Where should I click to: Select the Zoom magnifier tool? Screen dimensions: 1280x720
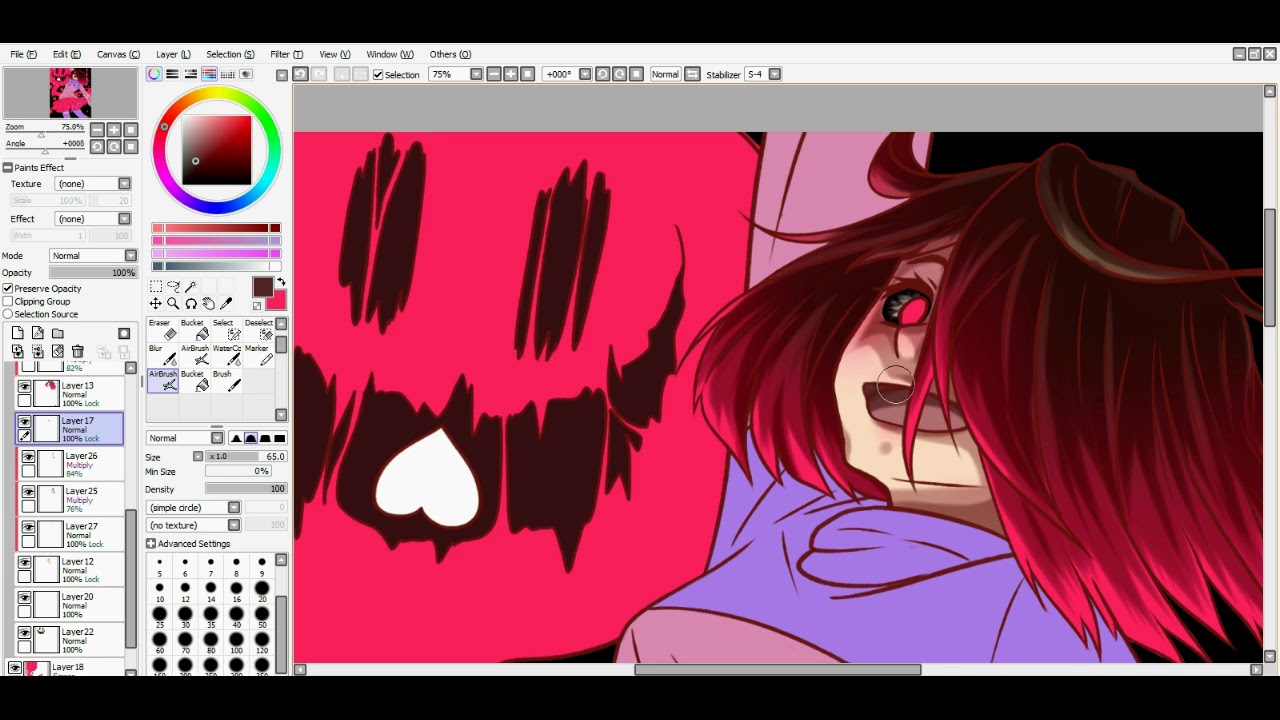(173, 304)
